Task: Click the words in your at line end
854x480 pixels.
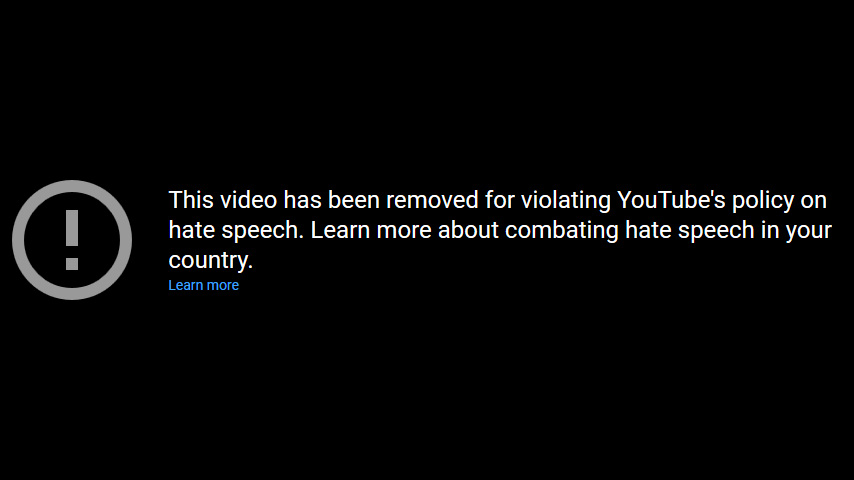Action: [x=796, y=230]
